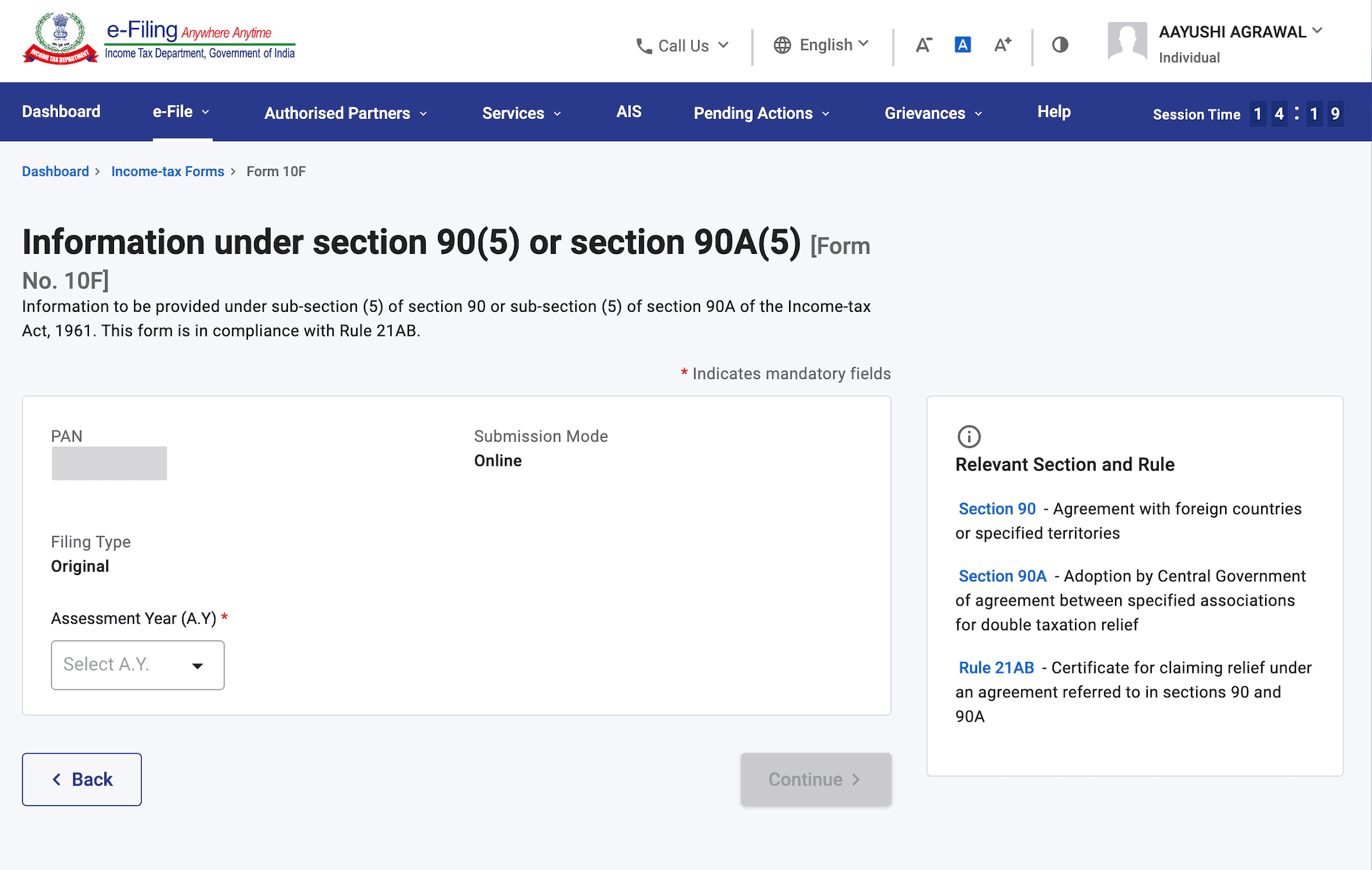
Task: Click the Back button
Action: click(x=82, y=779)
